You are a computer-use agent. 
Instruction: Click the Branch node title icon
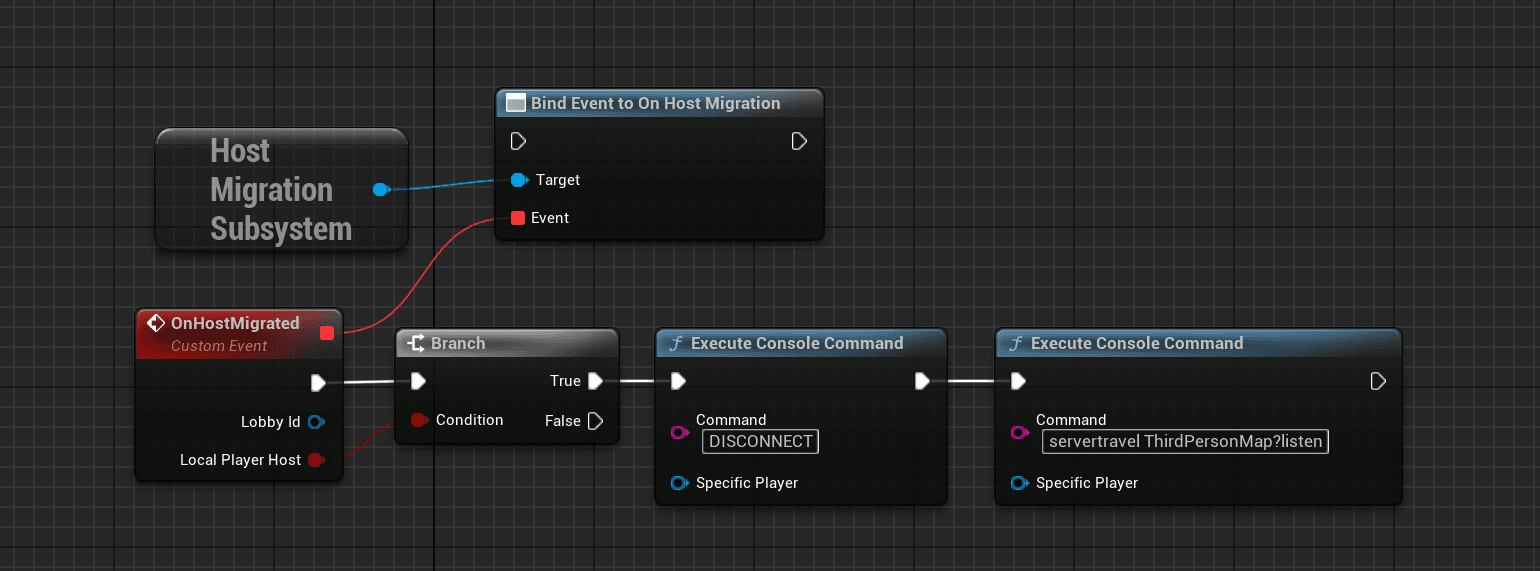coord(416,343)
